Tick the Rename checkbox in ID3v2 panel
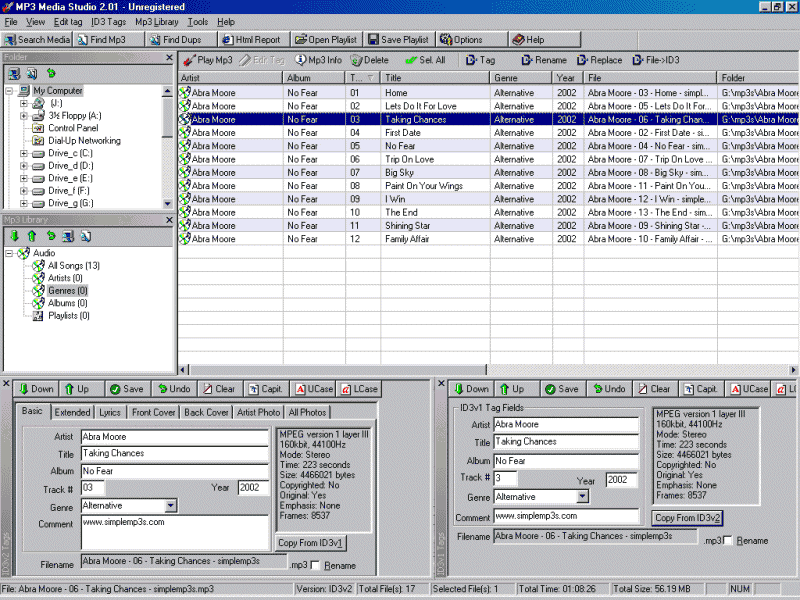 315,565
